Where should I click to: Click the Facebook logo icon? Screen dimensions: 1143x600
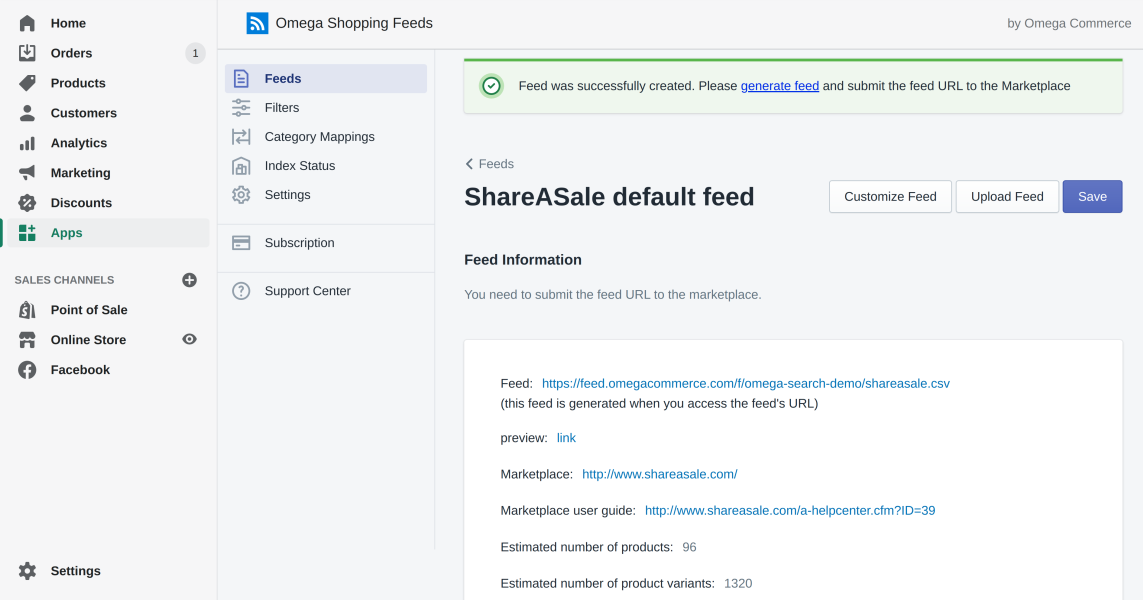(27, 370)
